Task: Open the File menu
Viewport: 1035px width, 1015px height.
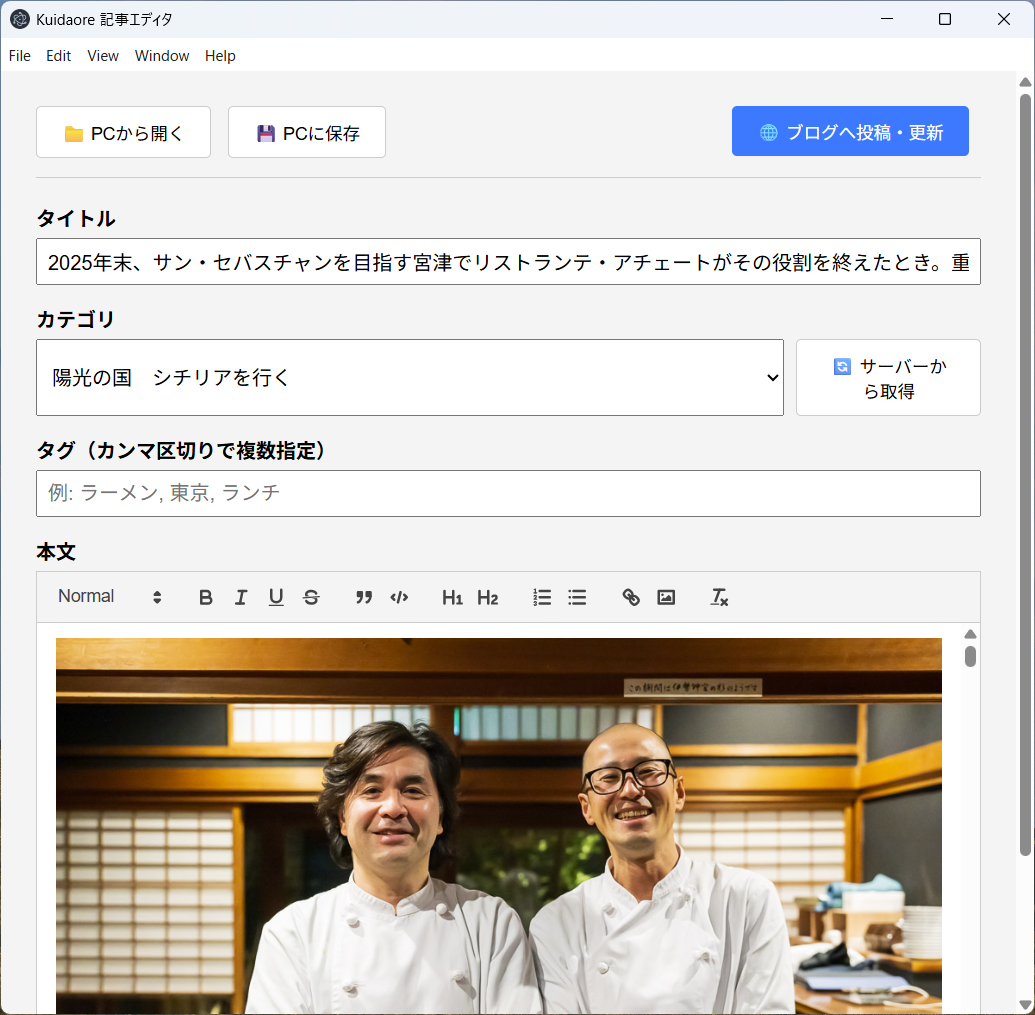Action: coord(20,56)
